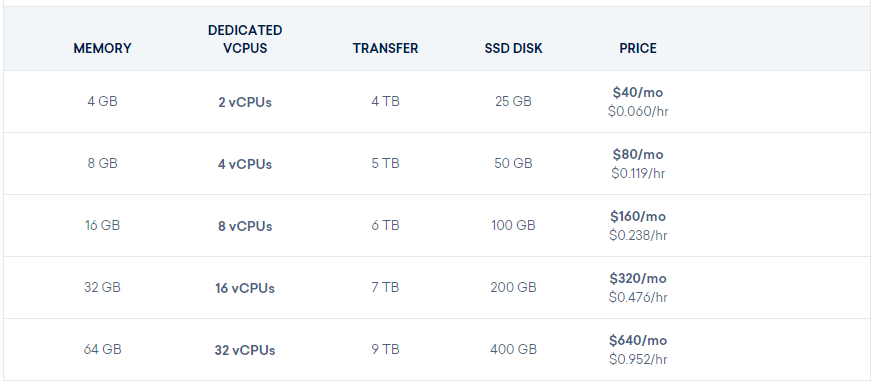The width and height of the screenshot is (878, 390).
Task: Click the 100 GB SSD disk value
Action: click(513, 225)
